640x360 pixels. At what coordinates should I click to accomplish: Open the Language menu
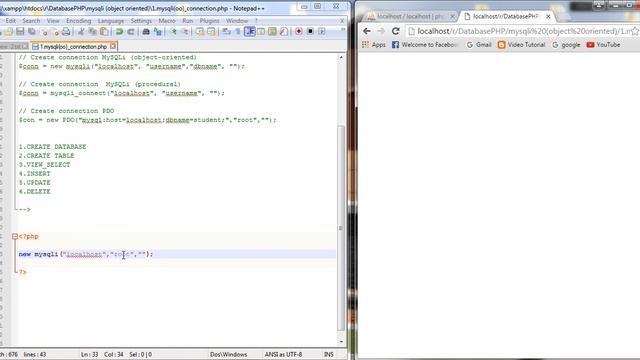coord(111,21)
